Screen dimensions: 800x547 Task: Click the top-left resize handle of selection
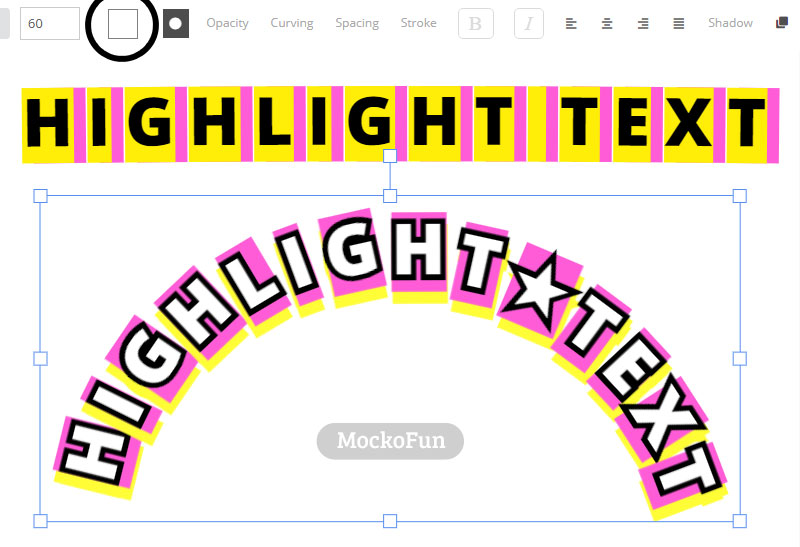click(x=40, y=196)
